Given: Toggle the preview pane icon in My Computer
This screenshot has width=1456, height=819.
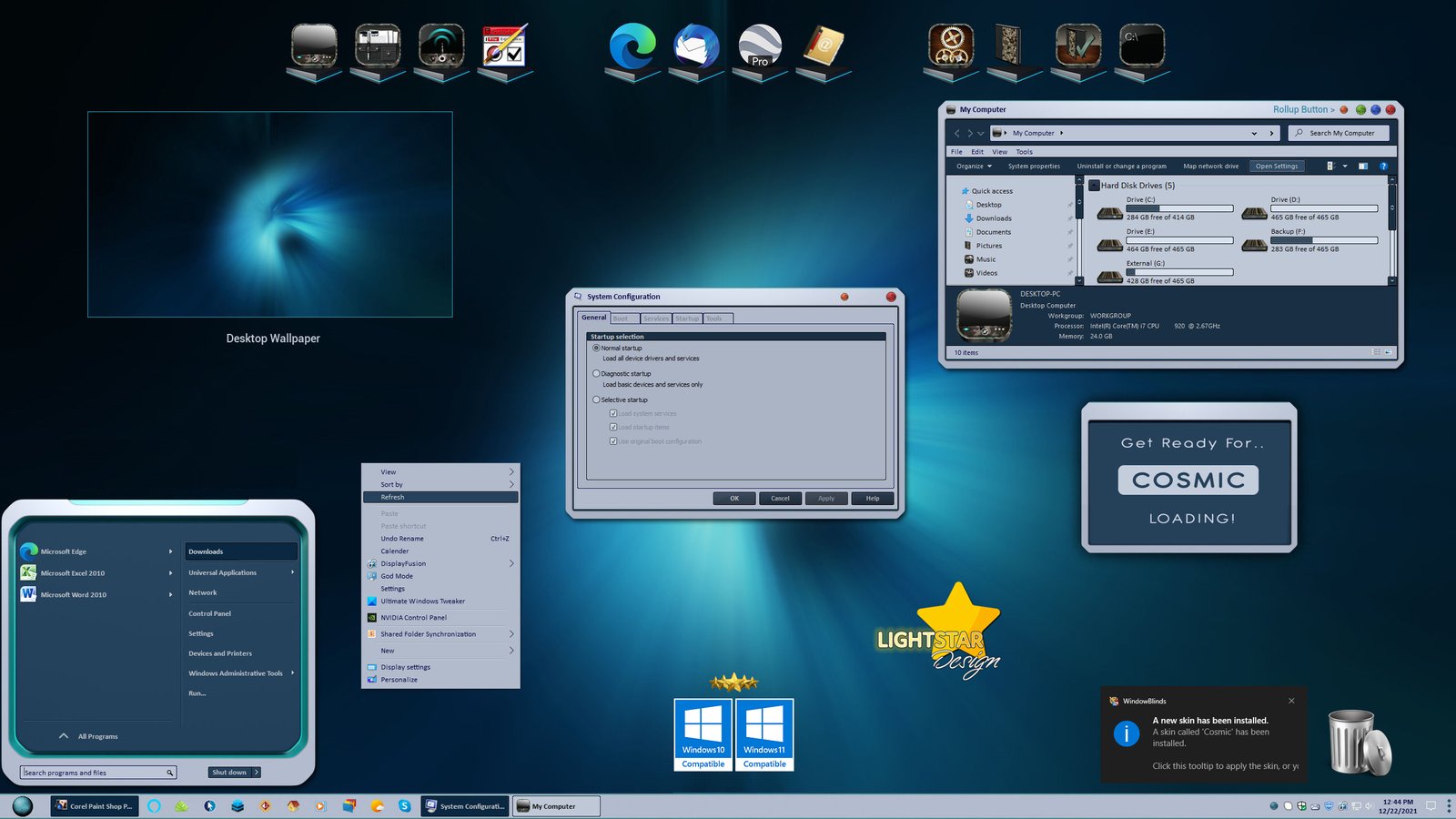Looking at the screenshot, I should [1363, 166].
